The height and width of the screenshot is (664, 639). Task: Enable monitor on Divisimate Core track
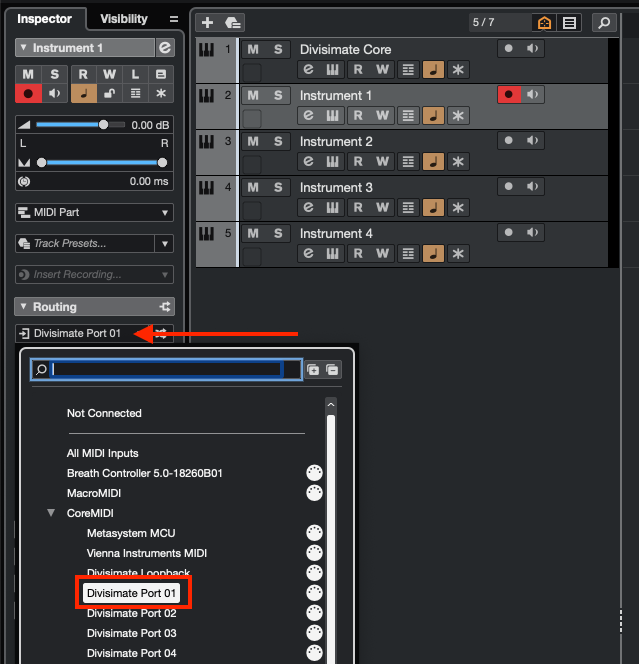click(x=534, y=49)
